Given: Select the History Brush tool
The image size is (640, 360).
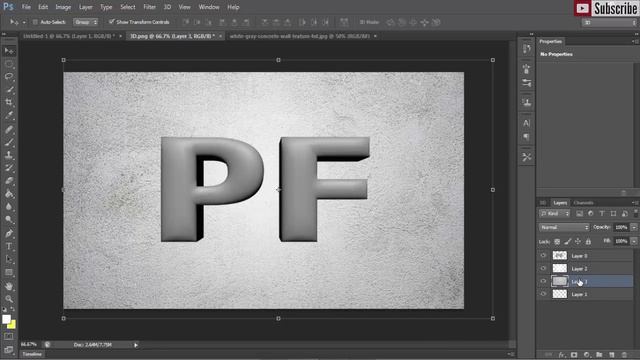Looking at the screenshot, I should (9, 168).
